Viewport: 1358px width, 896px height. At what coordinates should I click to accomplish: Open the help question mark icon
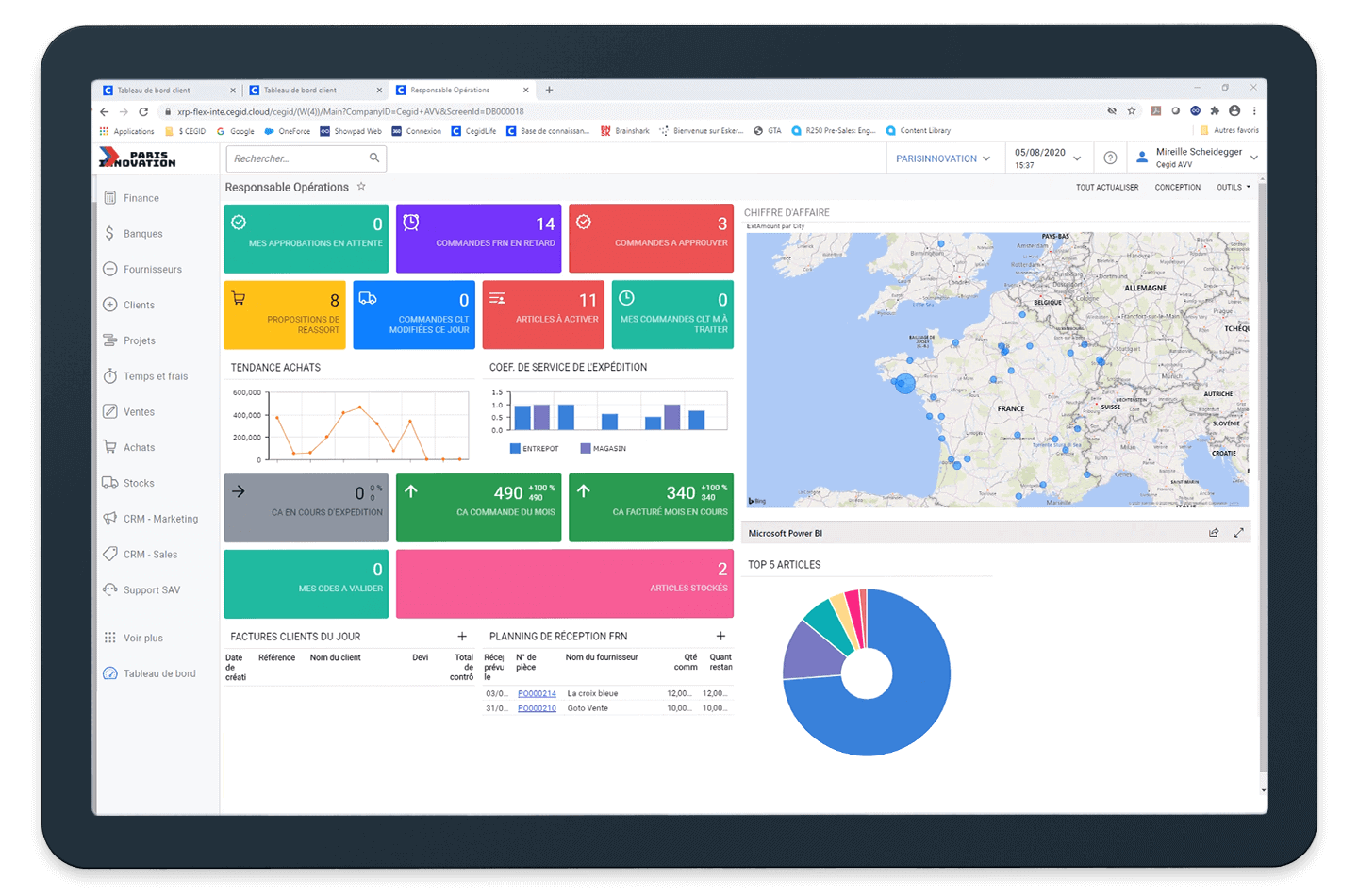pos(1110,158)
